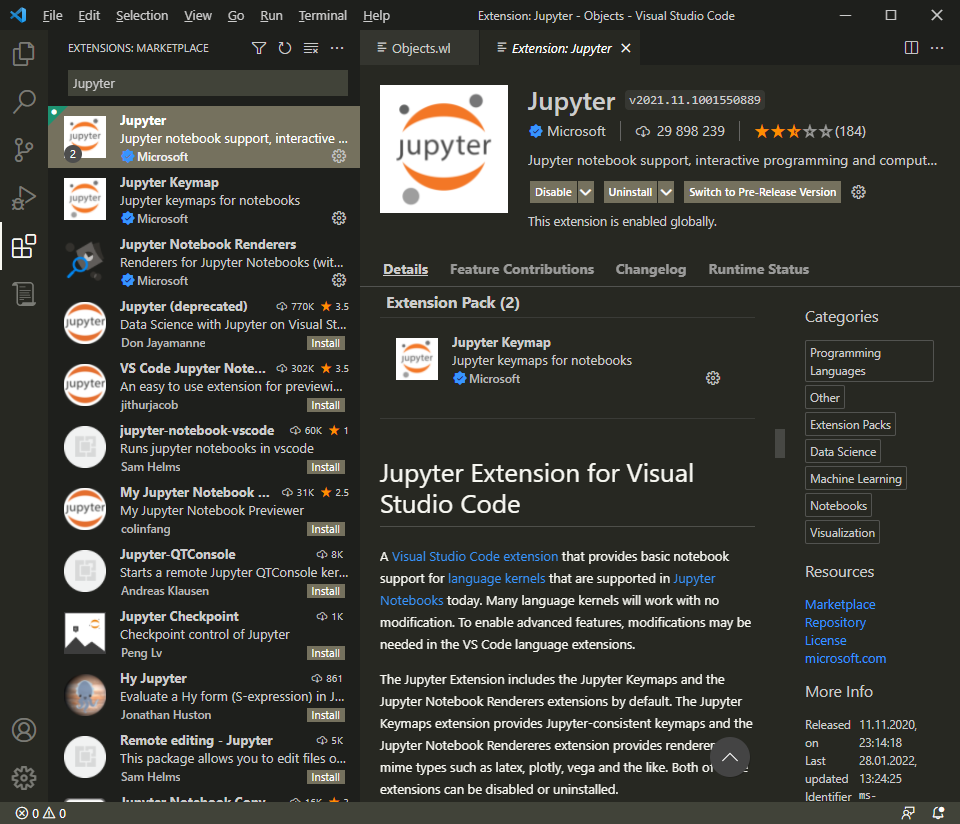
Task: Expand the Uninstall dropdown arrow
Action: 666,192
